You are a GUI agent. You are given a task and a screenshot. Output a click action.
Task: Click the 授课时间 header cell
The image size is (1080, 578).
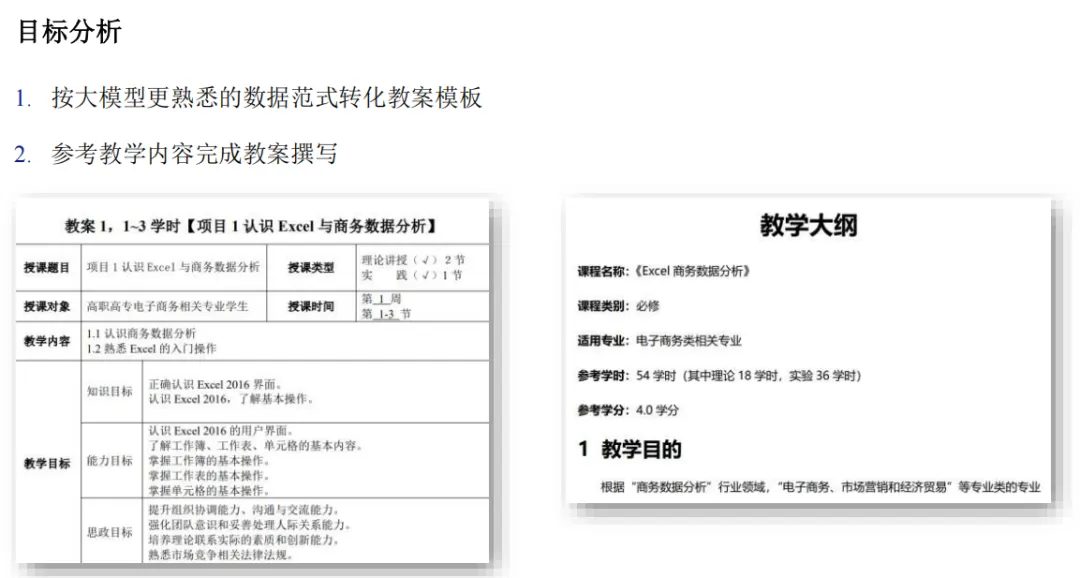click(311, 307)
